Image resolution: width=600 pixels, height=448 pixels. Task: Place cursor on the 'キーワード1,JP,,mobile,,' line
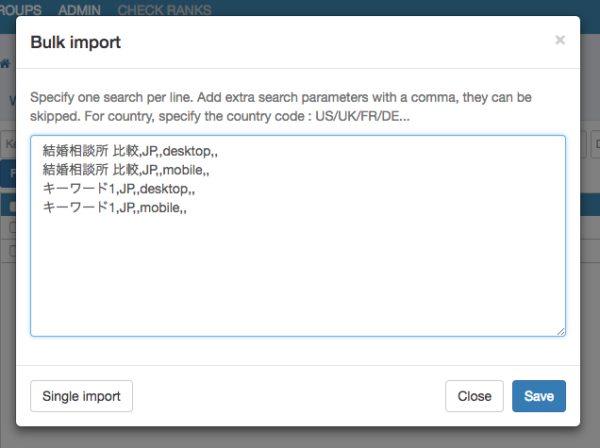pyautogui.click(x=115, y=207)
